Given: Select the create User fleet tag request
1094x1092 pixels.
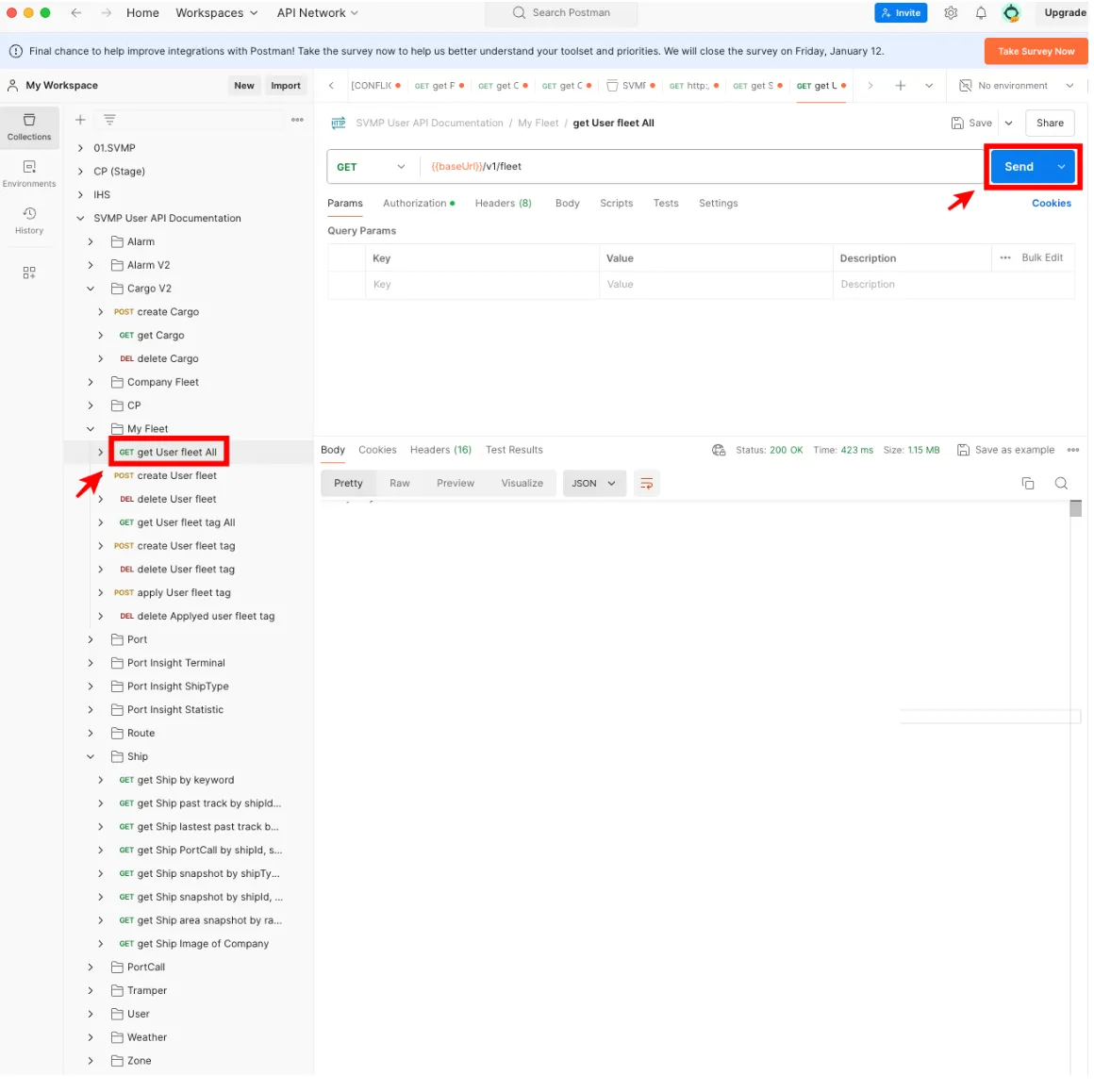Looking at the screenshot, I should 187,546.
